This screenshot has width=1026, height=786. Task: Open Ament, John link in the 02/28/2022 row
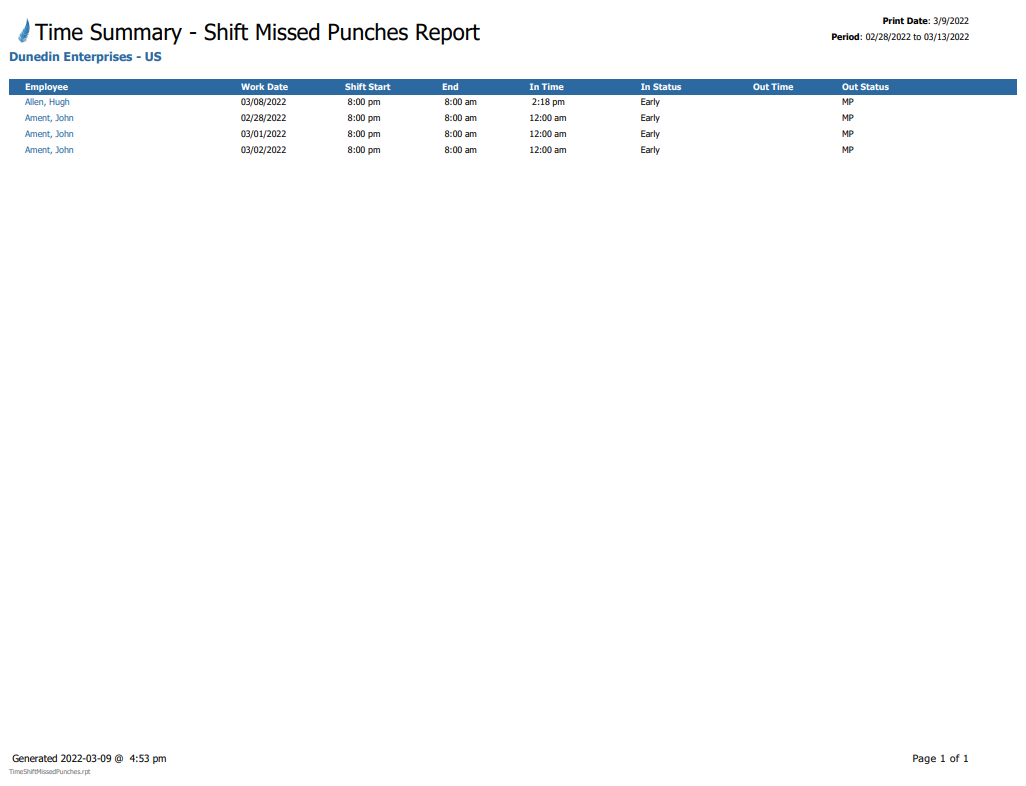(49, 118)
